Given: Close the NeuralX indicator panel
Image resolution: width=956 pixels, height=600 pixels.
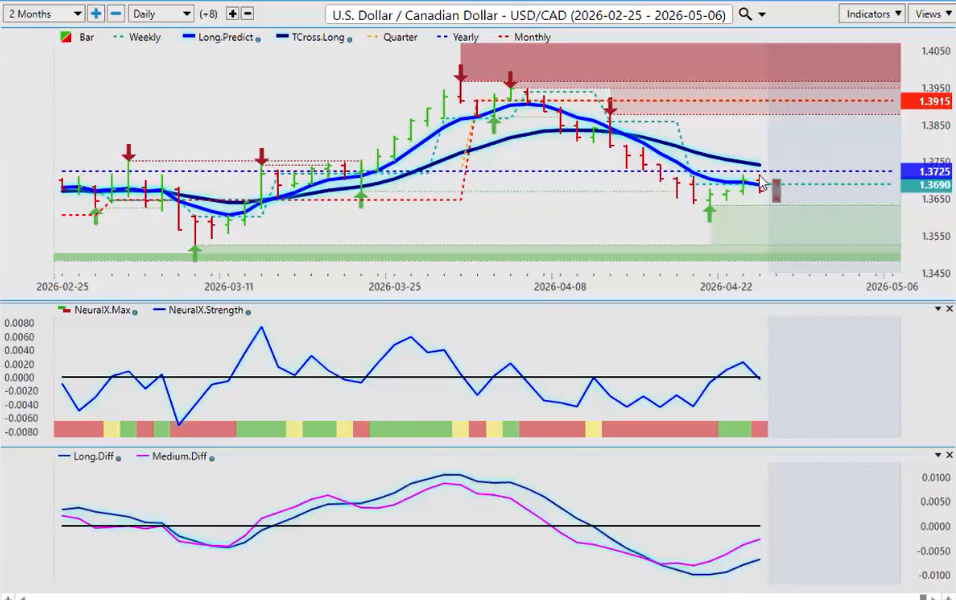Looking at the screenshot, I should (949, 310).
